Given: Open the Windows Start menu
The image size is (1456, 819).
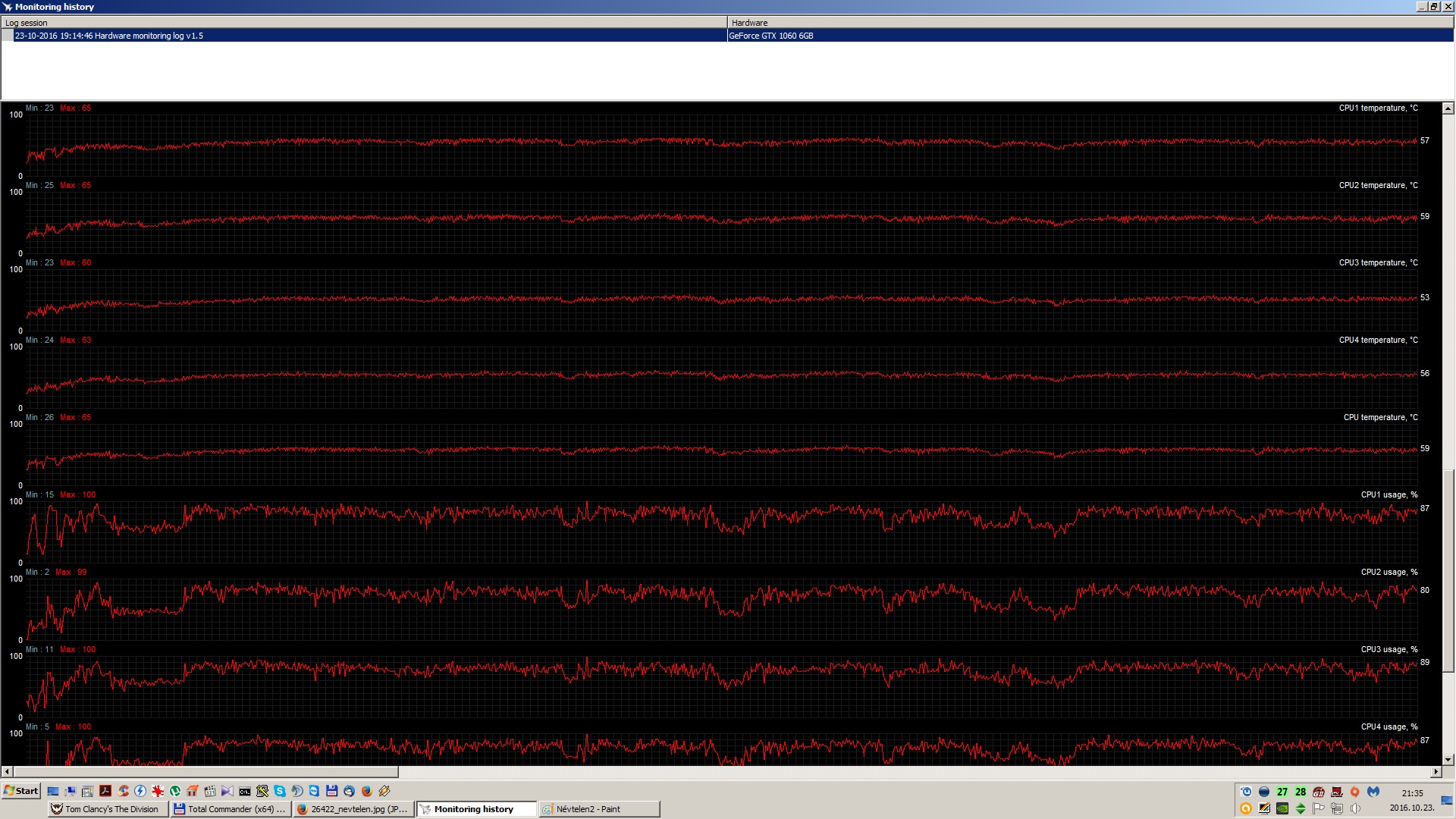Looking at the screenshot, I should 21,791.
